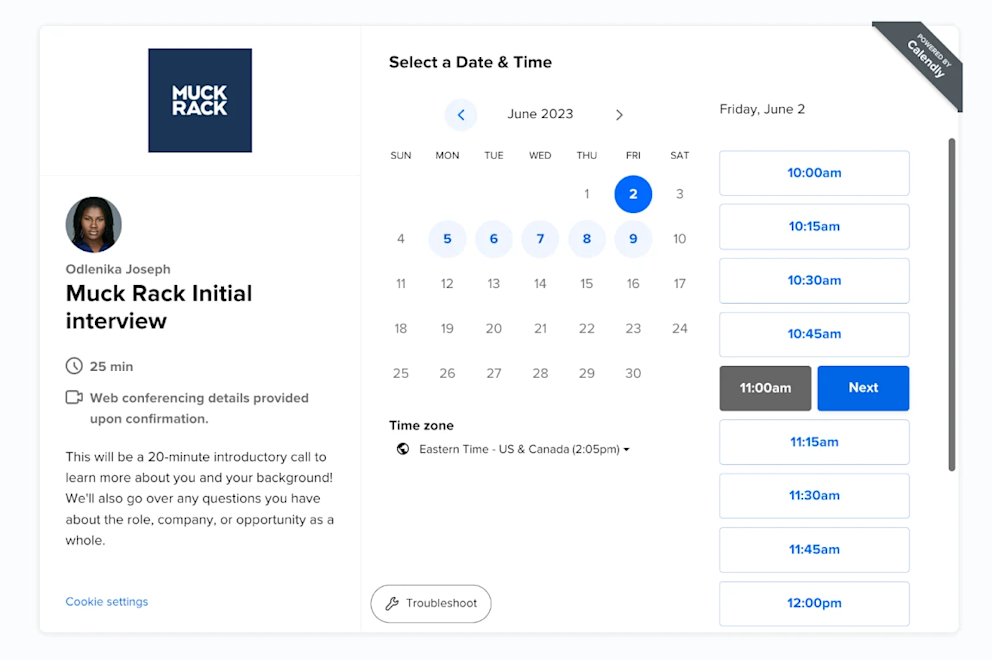Open Cookie settings

click(106, 601)
